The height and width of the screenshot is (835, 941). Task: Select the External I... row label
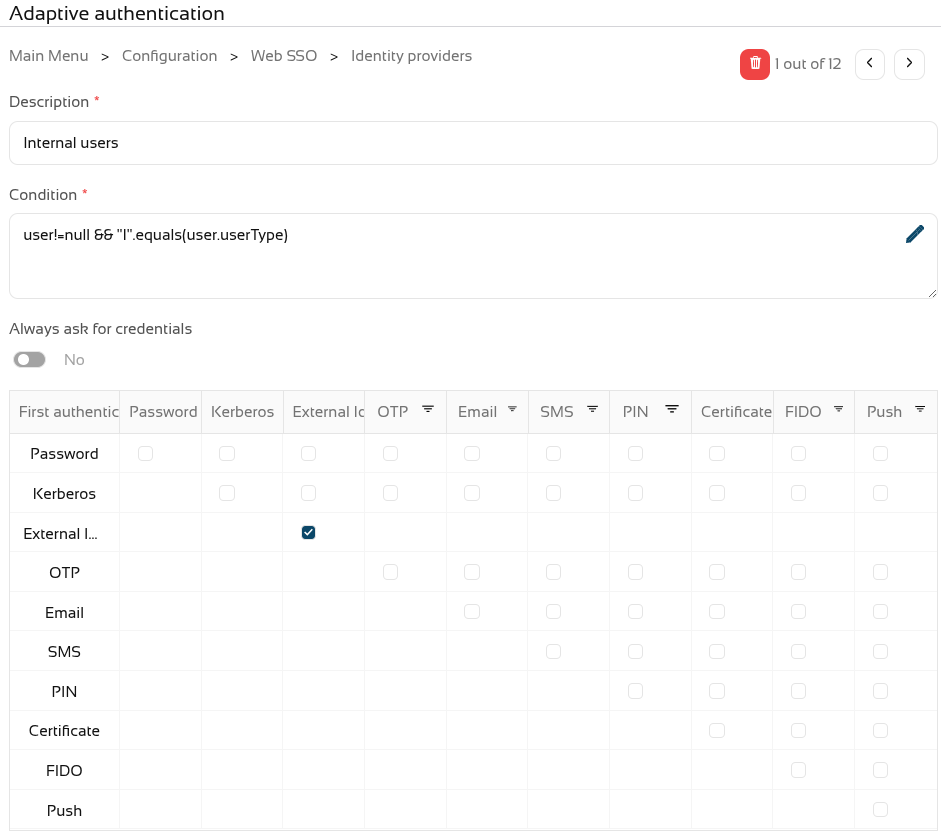click(x=61, y=534)
